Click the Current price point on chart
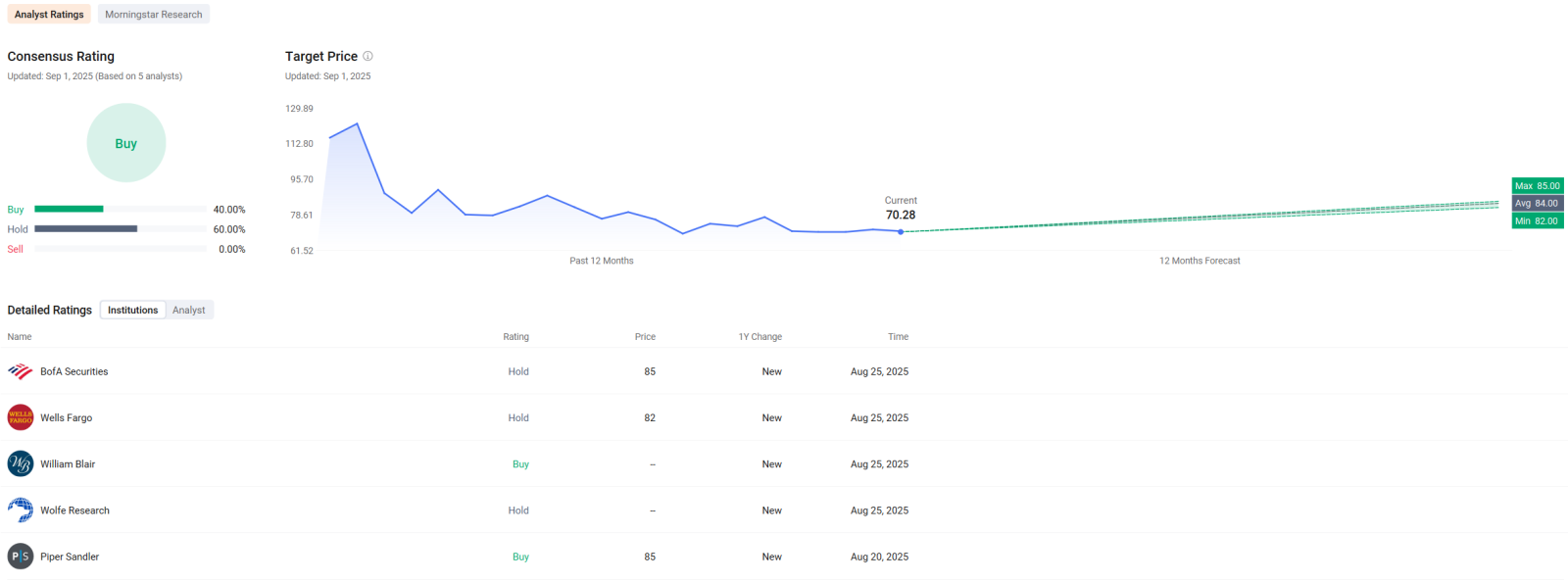1568x582 pixels. (x=901, y=232)
